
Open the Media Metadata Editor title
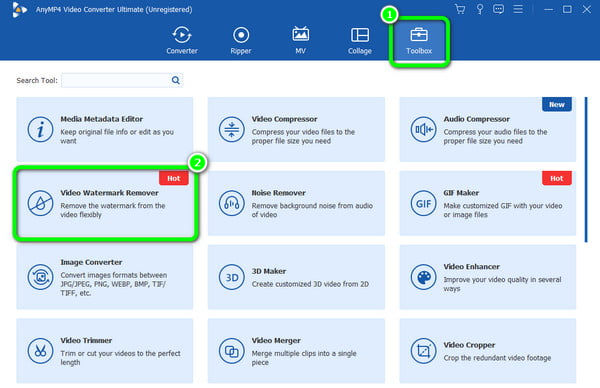101,119
